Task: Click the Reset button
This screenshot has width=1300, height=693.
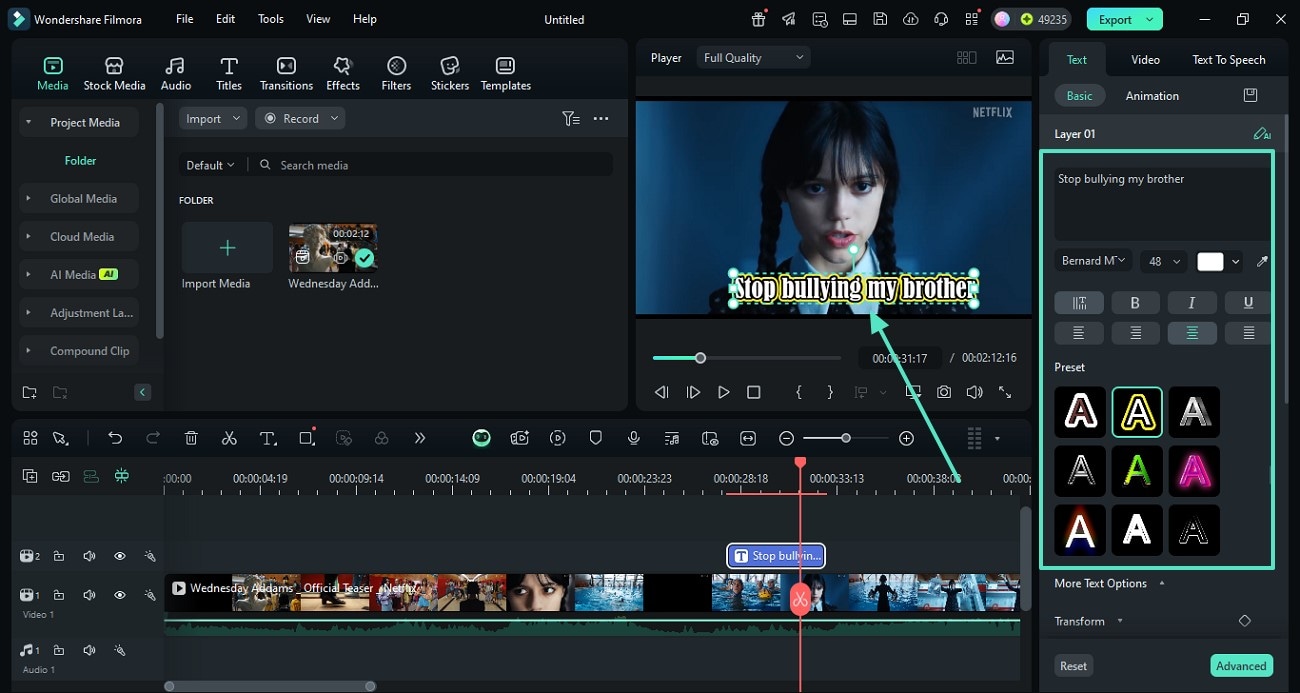Action: pyautogui.click(x=1073, y=666)
